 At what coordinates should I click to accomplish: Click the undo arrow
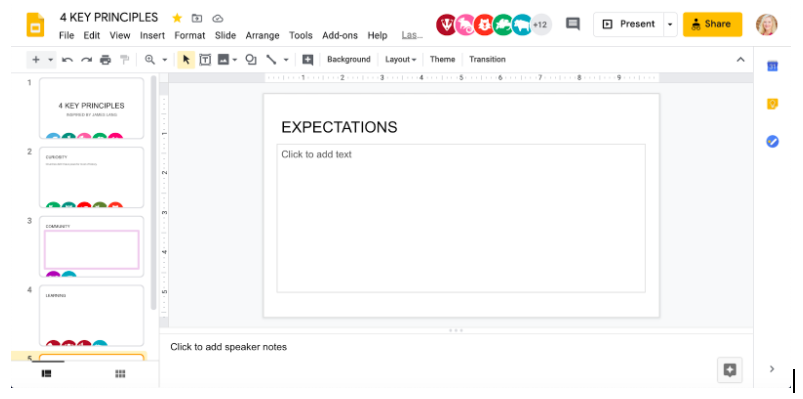click(x=67, y=60)
